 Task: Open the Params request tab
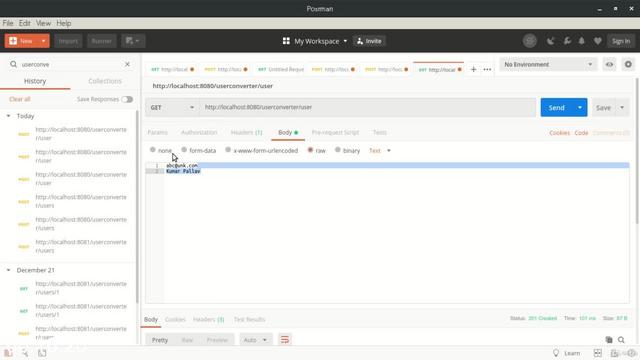pos(158,132)
